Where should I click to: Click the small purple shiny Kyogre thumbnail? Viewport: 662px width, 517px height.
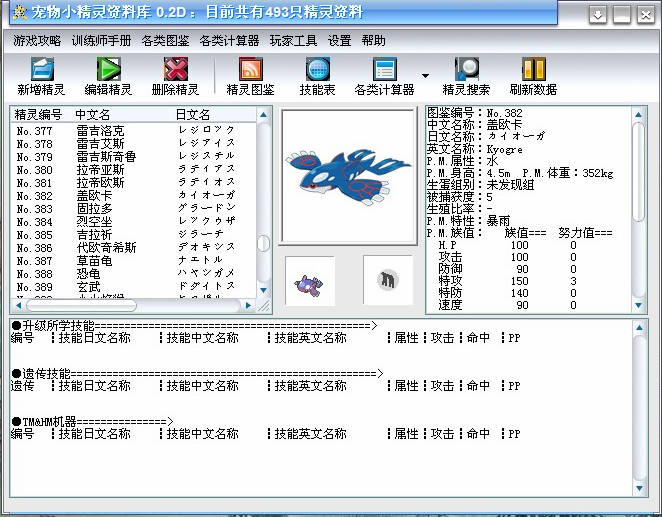tap(310, 281)
